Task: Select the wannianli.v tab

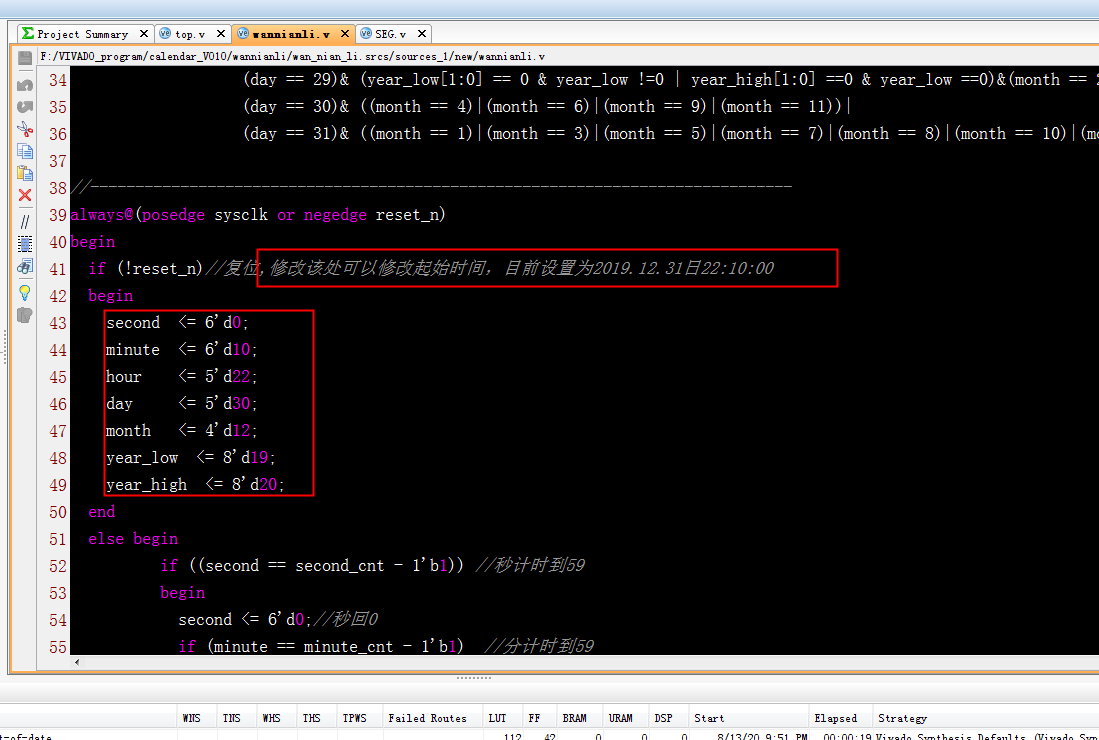Action: tap(291, 34)
